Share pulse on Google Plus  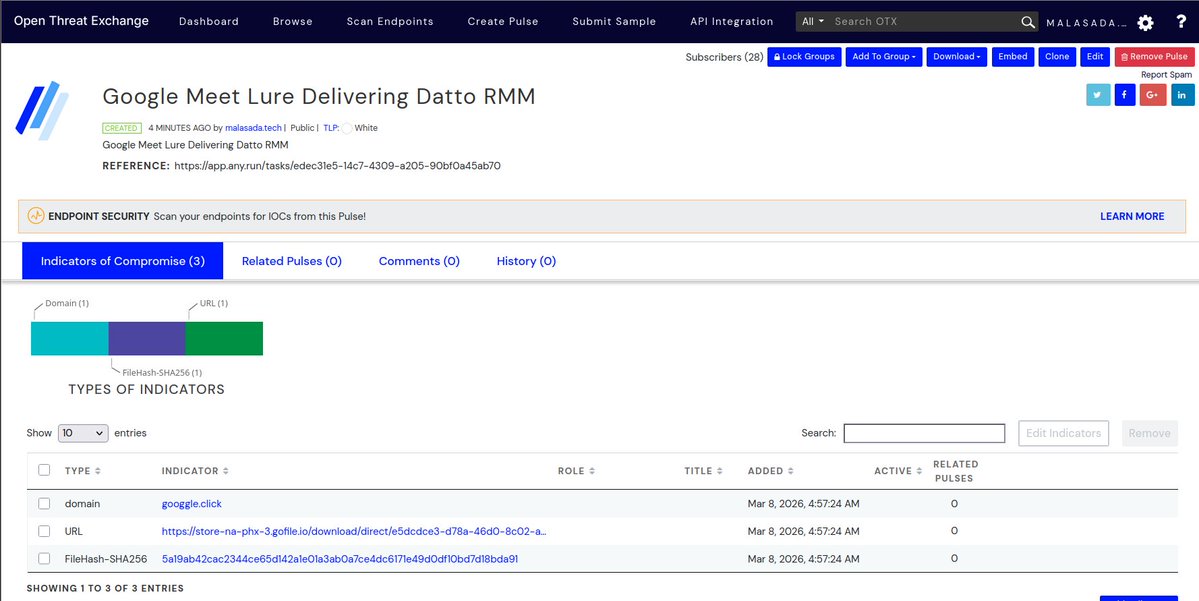(x=1153, y=95)
